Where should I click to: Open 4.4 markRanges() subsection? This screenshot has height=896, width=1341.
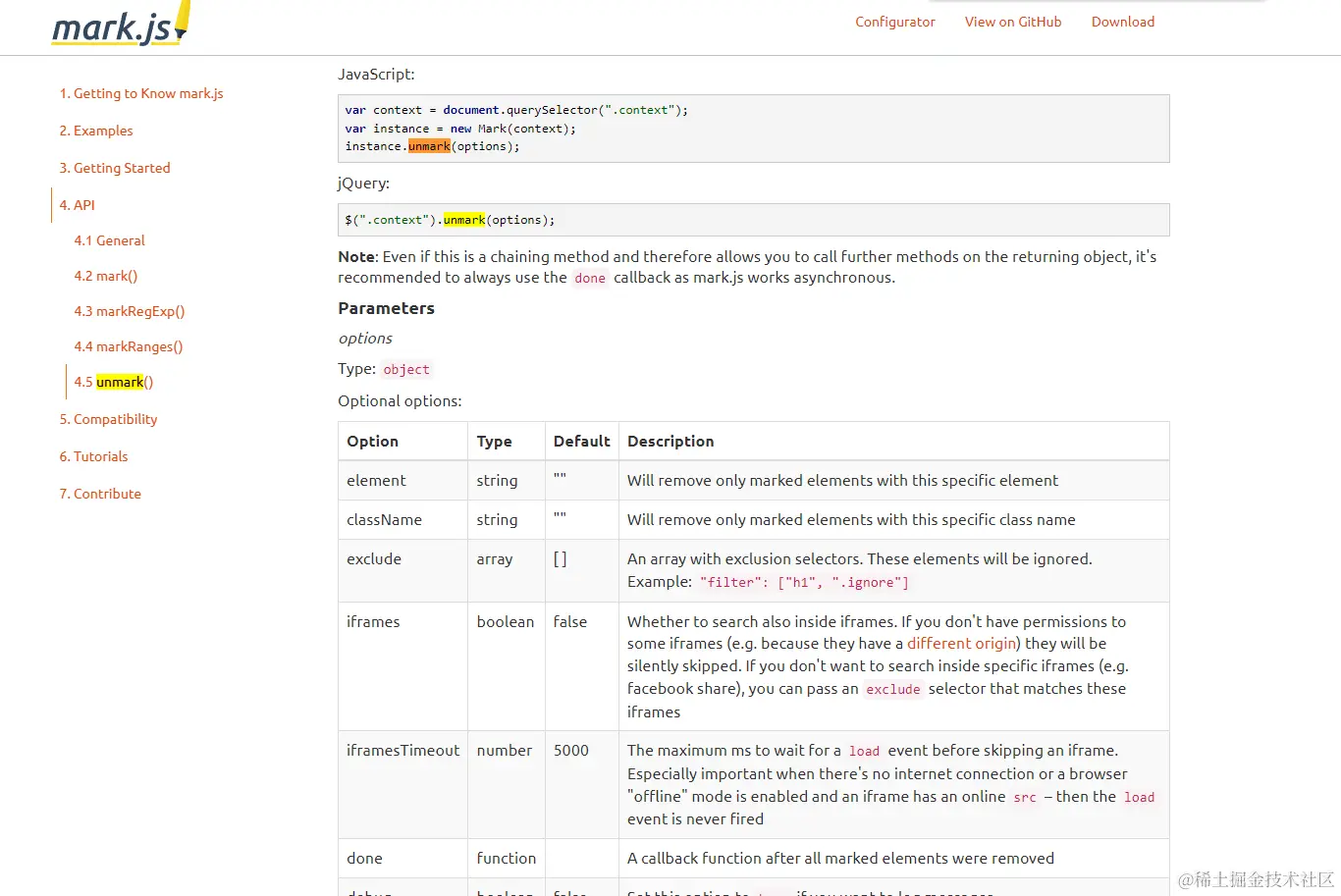[129, 346]
